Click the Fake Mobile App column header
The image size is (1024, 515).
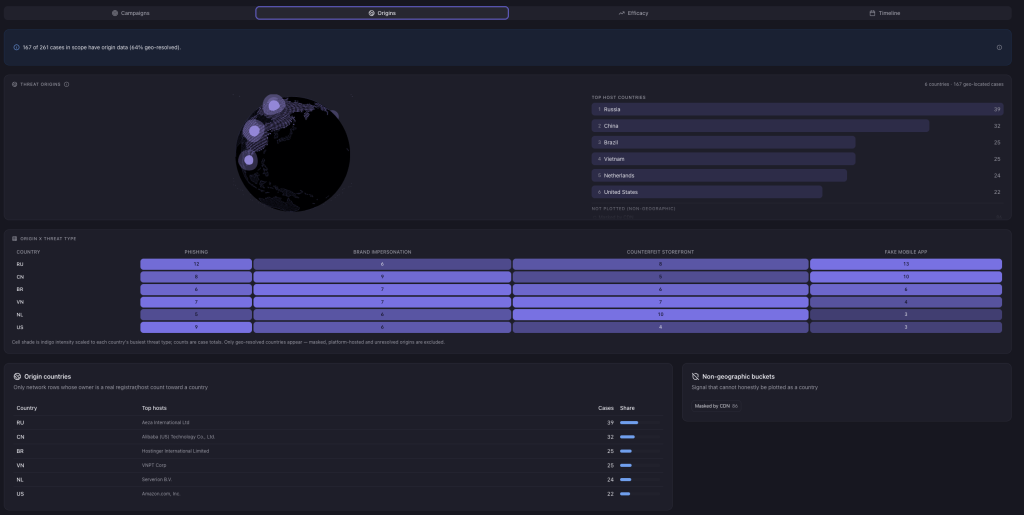[906, 252]
